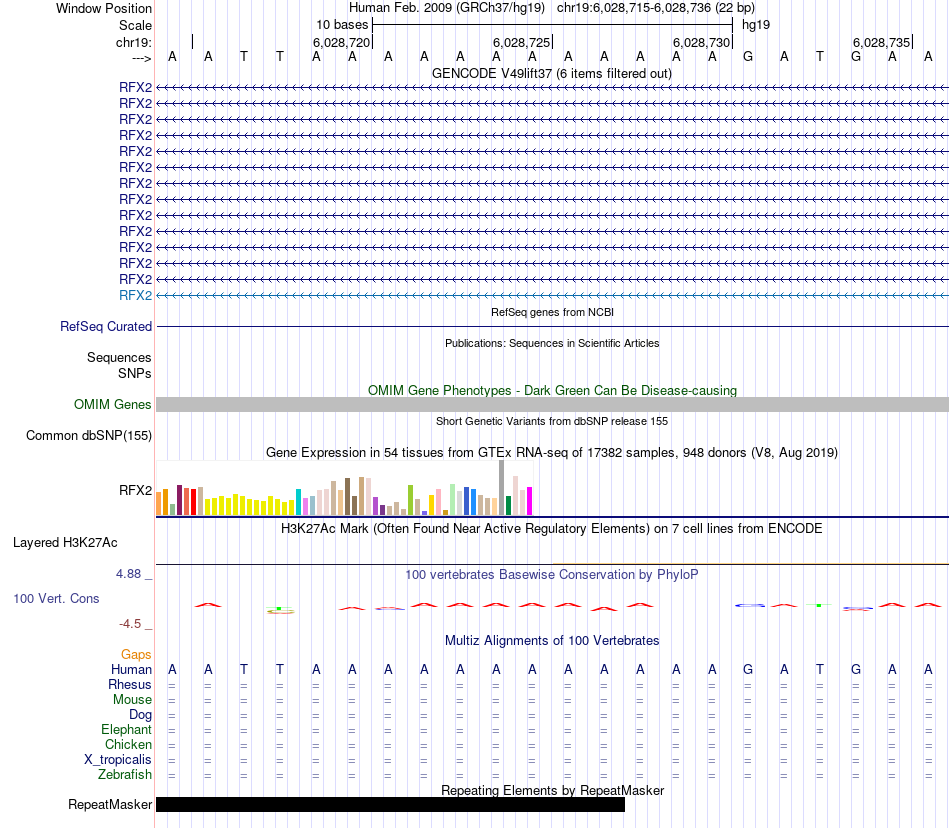The image size is (950, 828).
Task: Click the Sequences track label
Action: pyautogui.click(x=119, y=357)
